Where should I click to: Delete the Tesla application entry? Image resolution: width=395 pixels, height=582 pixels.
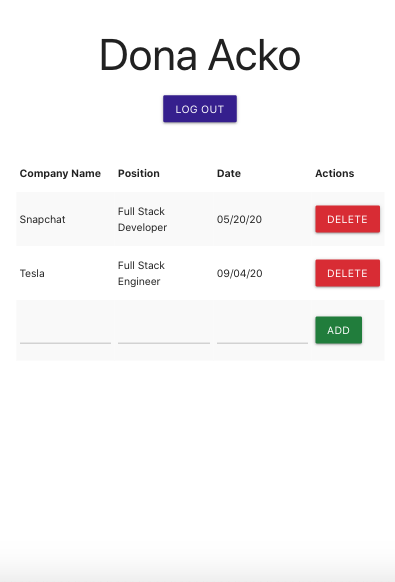tap(347, 273)
